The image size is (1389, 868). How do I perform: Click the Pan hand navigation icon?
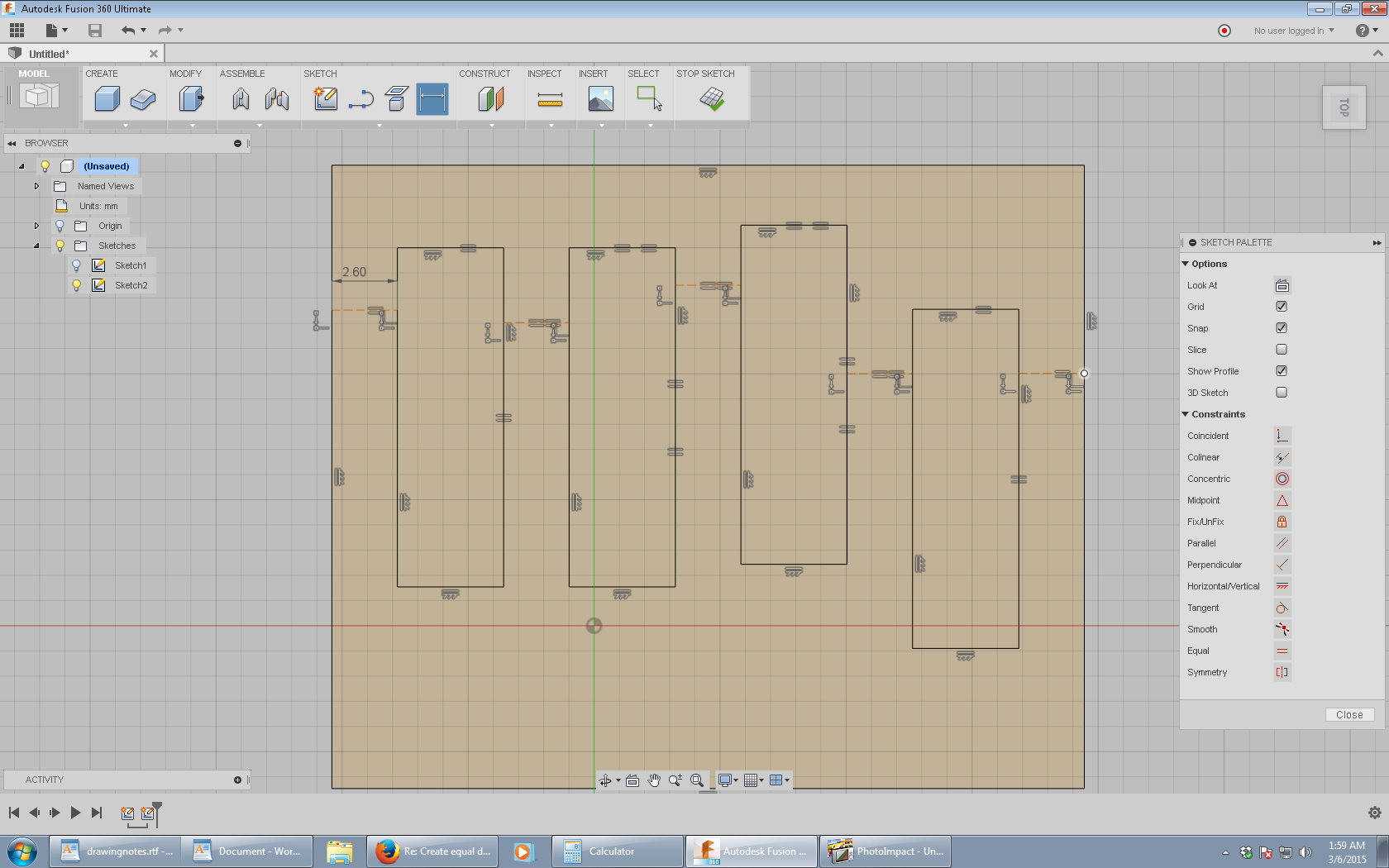654,780
